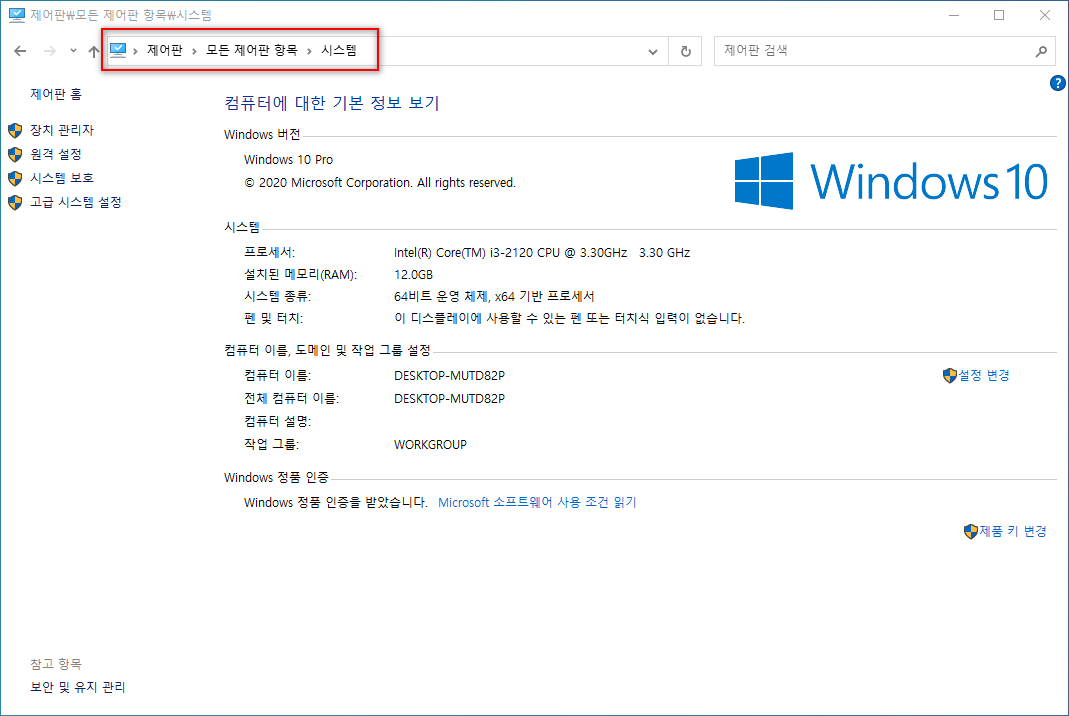The image size is (1069, 716).
Task: Click 설정 변경 link
Action: pos(984,375)
